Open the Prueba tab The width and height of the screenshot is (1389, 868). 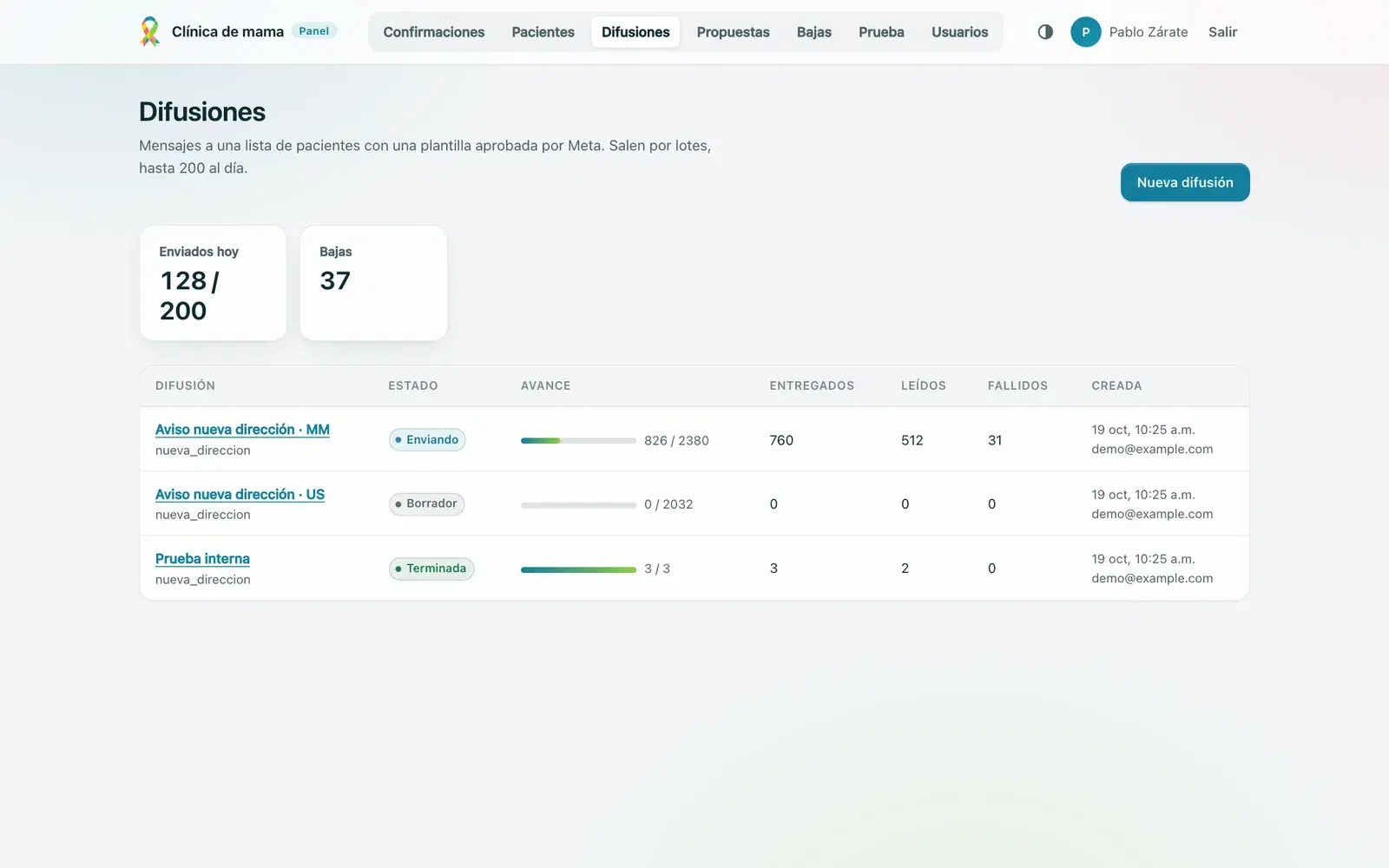(881, 32)
